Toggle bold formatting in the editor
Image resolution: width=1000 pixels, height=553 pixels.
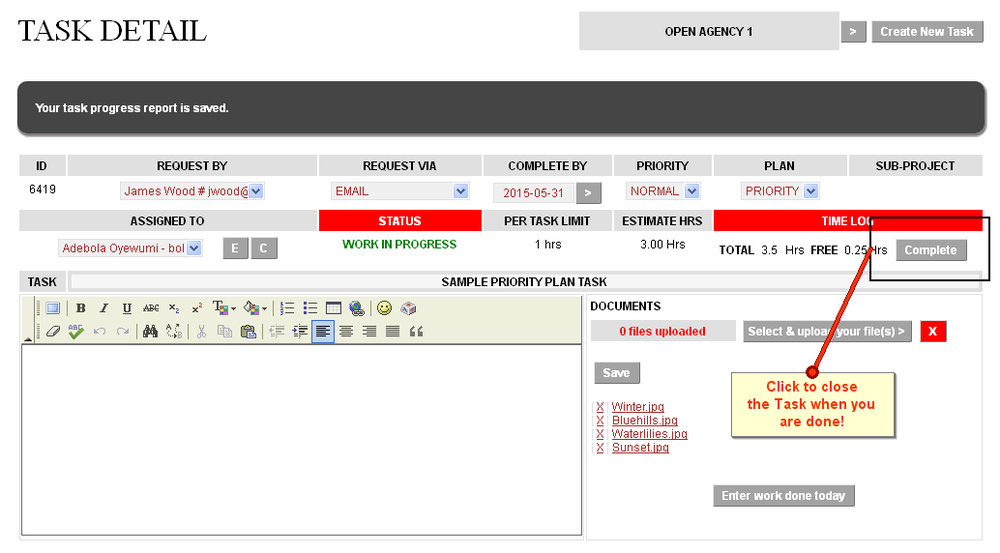tap(81, 309)
